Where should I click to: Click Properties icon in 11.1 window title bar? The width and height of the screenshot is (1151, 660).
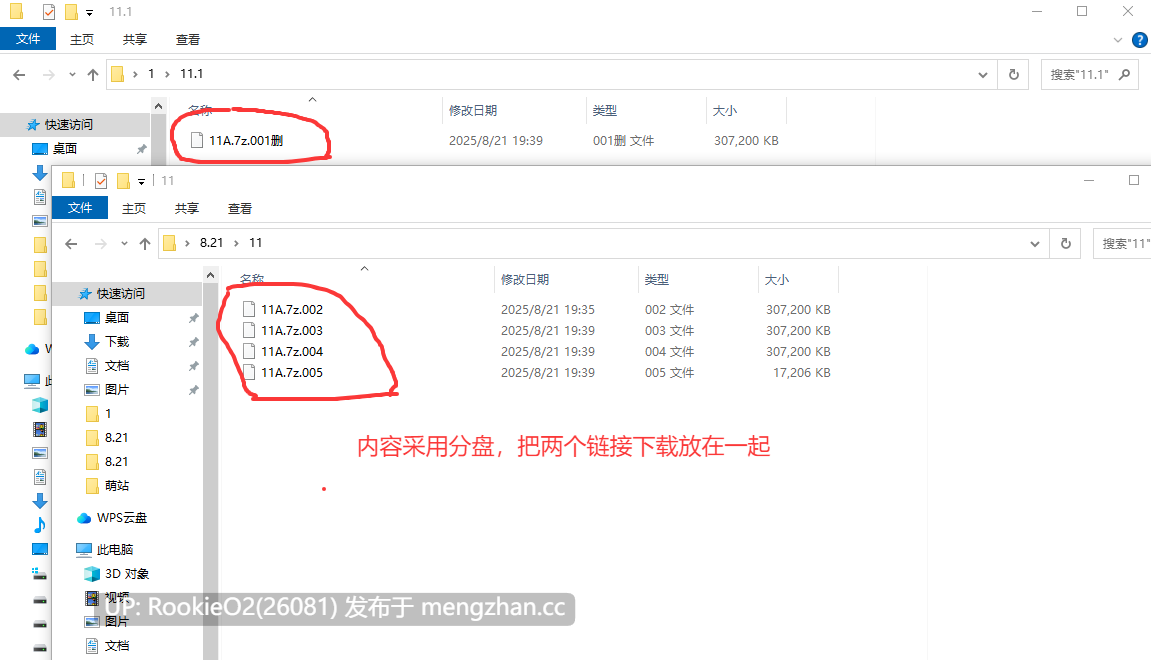pos(49,12)
